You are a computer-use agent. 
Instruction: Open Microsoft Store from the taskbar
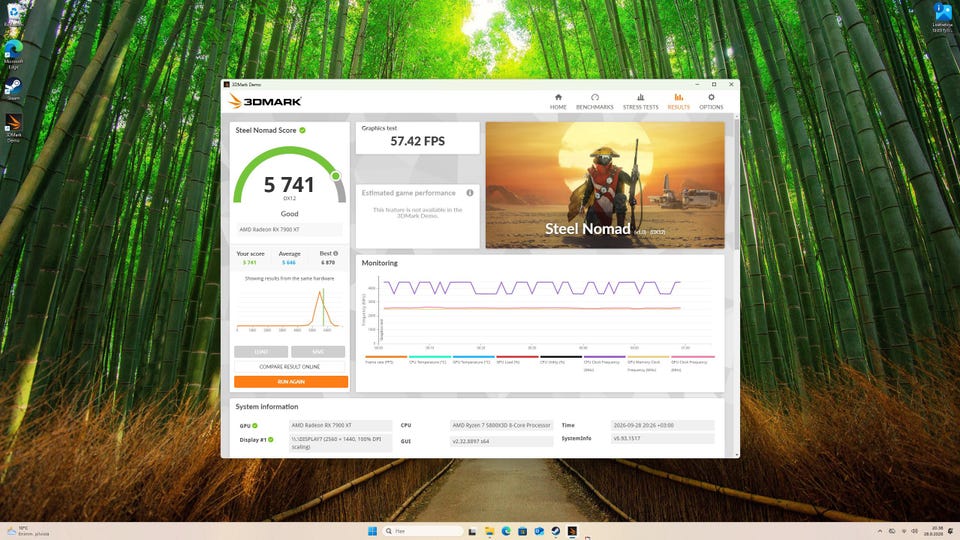coord(522,531)
